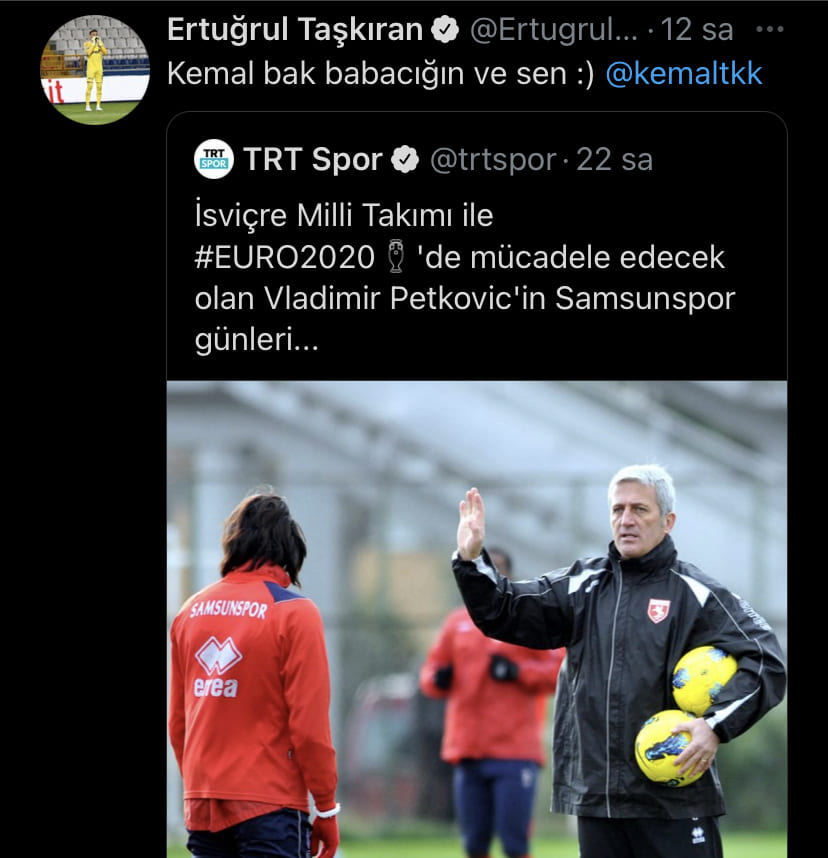Click the #EURO2020 hashtag
This screenshot has width=828, height=858.
click(284, 257)
